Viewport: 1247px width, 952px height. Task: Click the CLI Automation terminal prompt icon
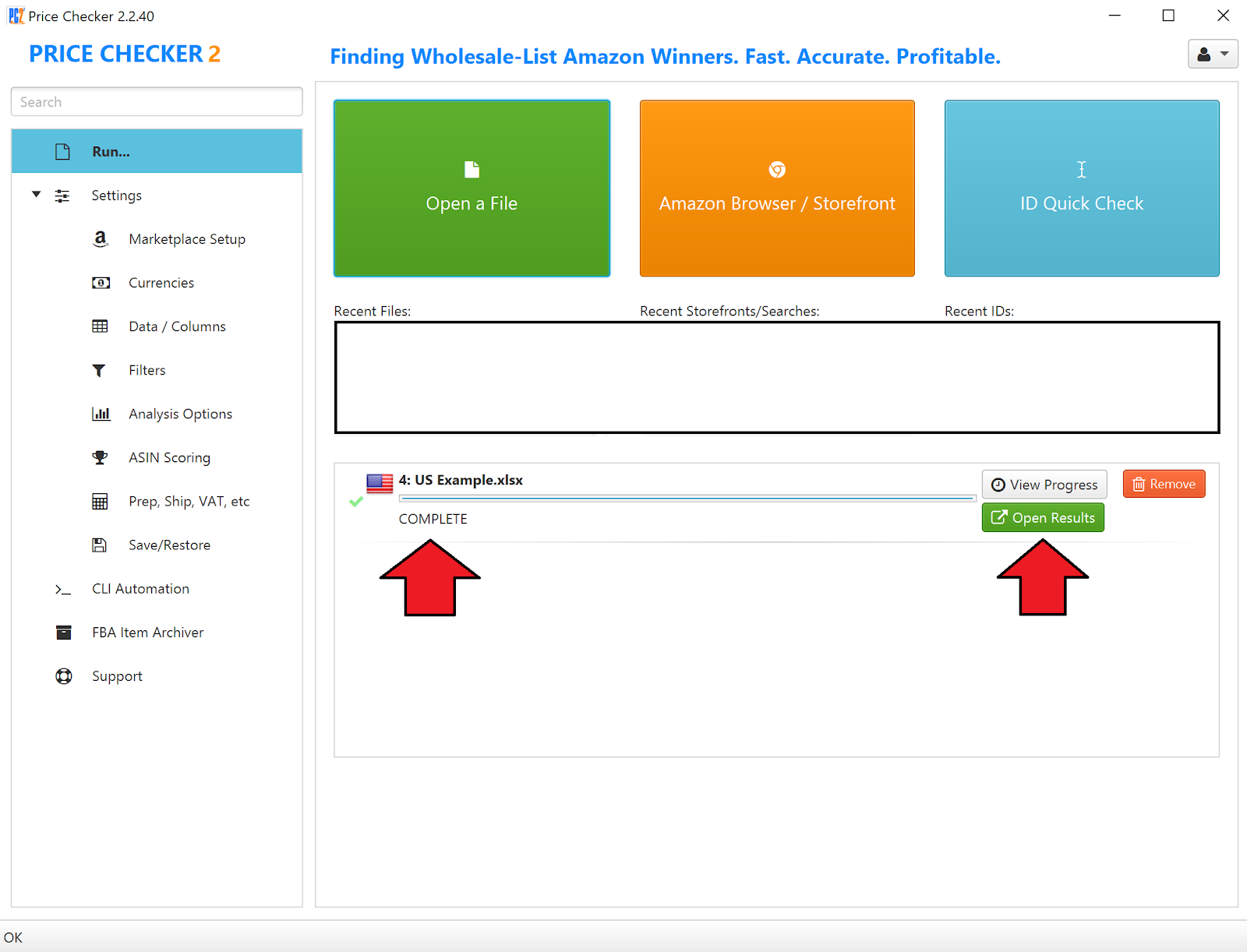tap(63, 590)
